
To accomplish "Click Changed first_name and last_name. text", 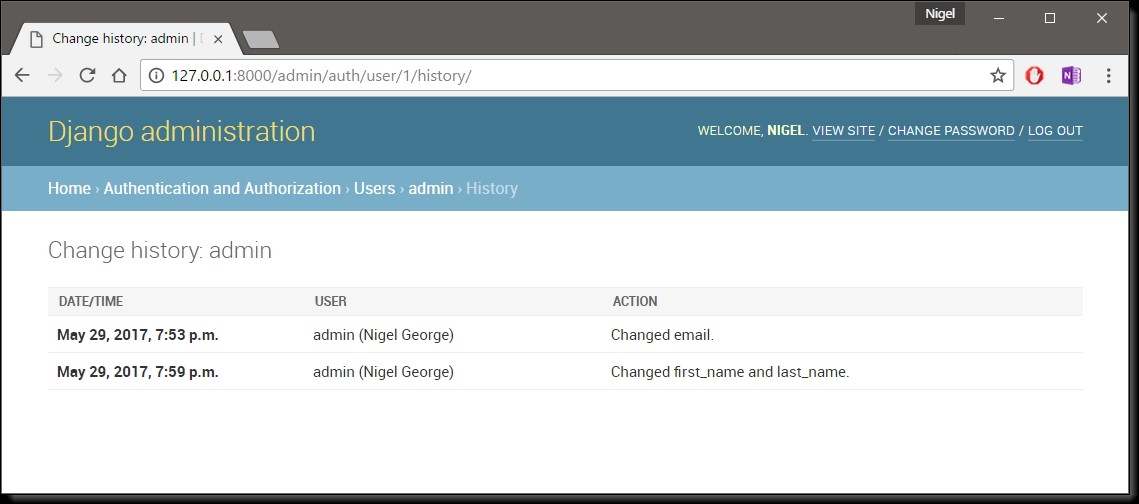I will [730, 372].
